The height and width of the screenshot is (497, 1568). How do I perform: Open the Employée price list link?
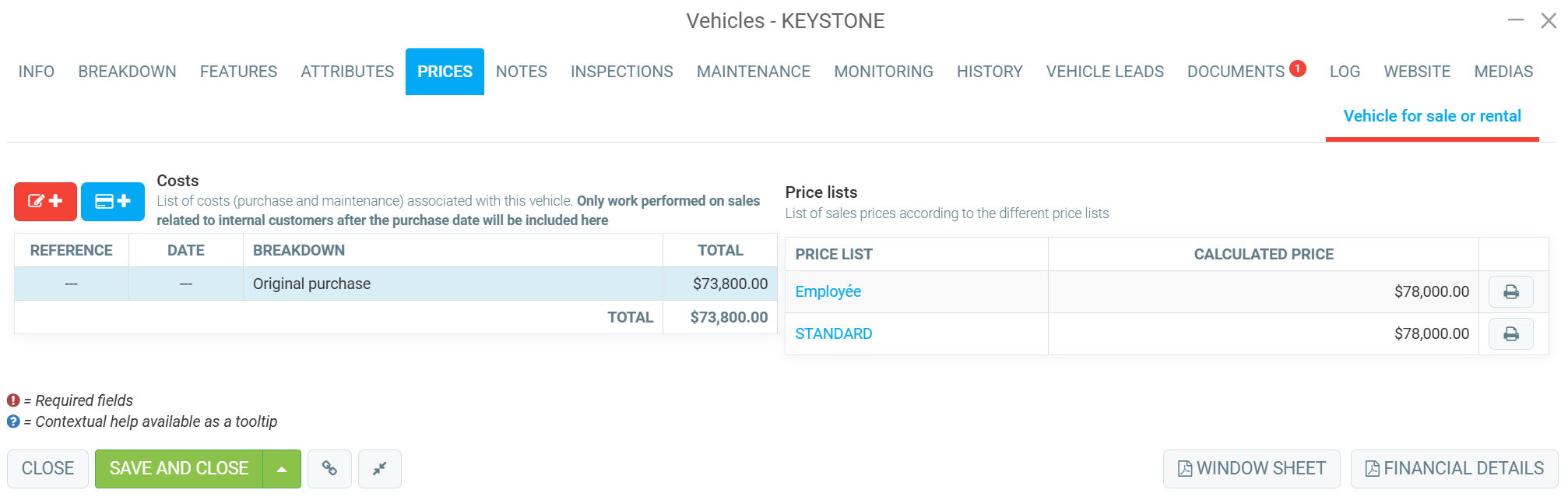pyautogui.click(x=828, y=292)
